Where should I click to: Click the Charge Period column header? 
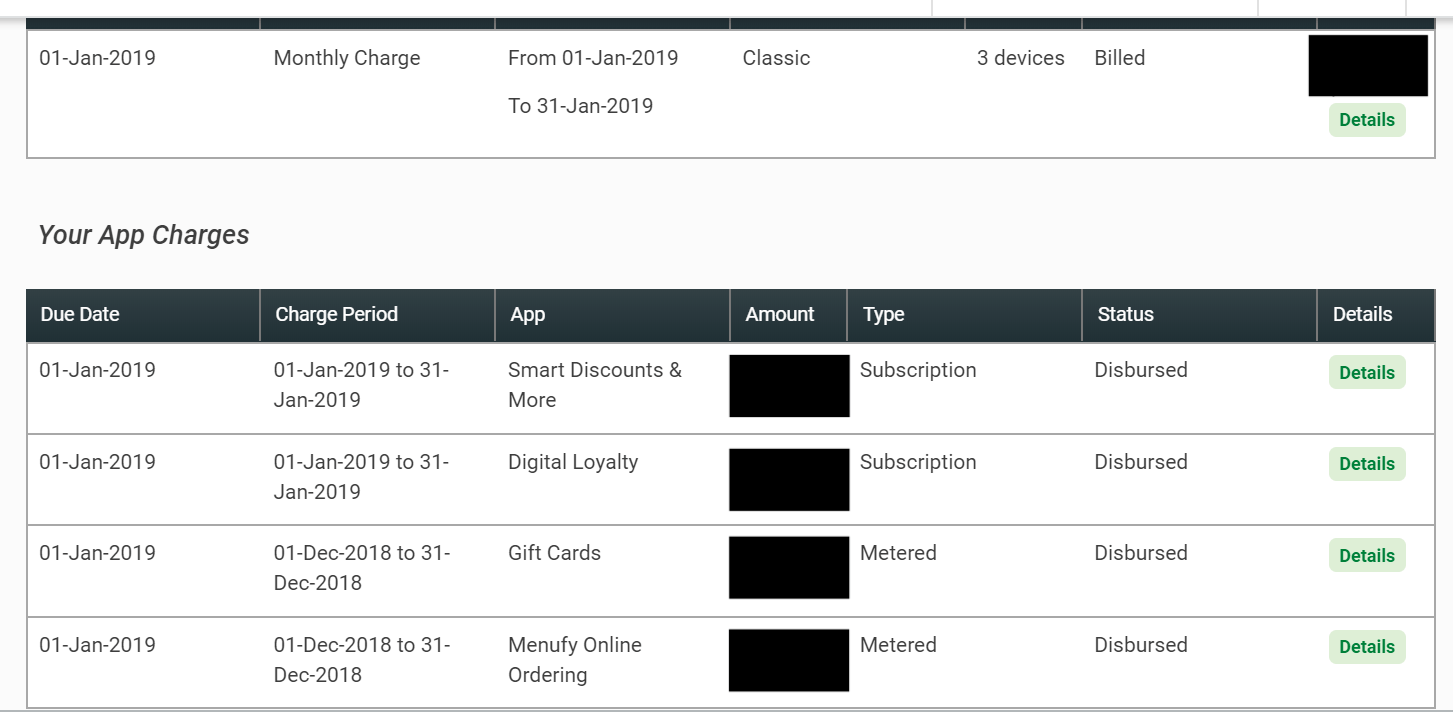(336, 314)
